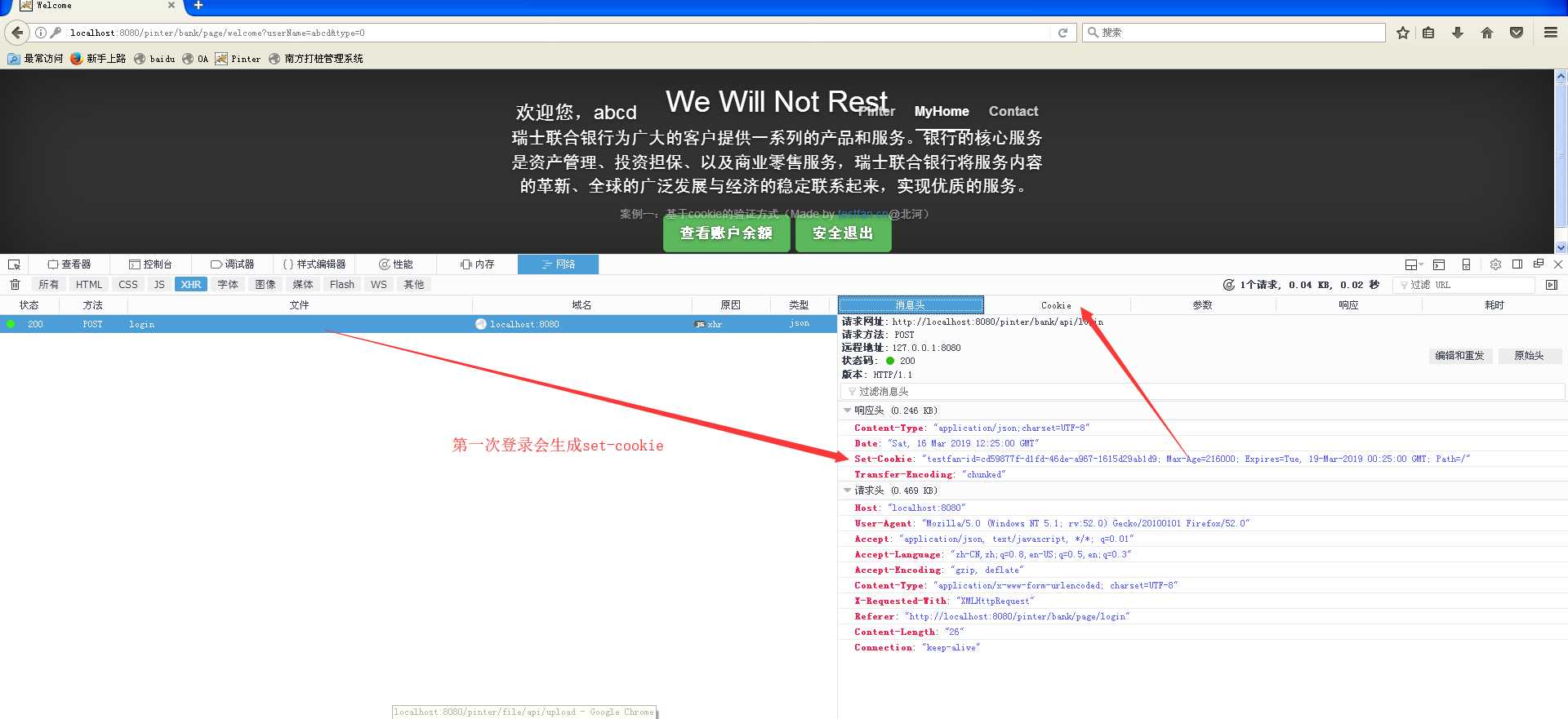Screen dimensions: 1568x719
Task: Toggle the JS request filter
Action: point(159,285)
